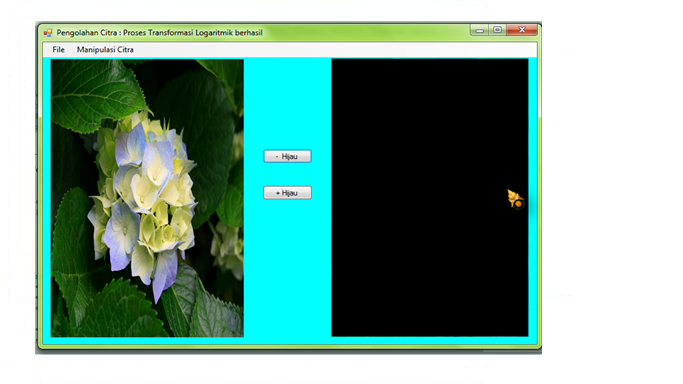683x384 pixels.
Task: Select the hydrangea flower source image
Action: click(147, 198)
